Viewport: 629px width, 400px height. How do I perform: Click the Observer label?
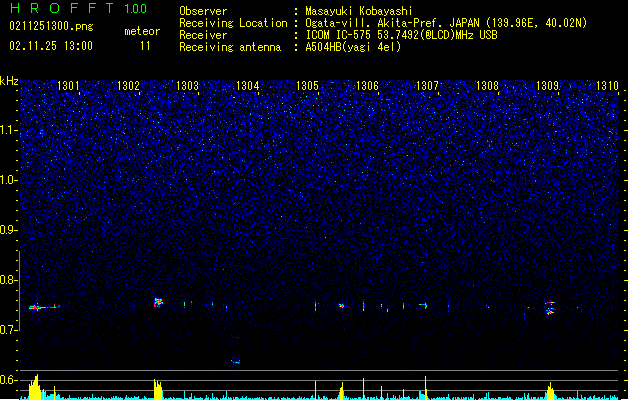pos(203,11)
